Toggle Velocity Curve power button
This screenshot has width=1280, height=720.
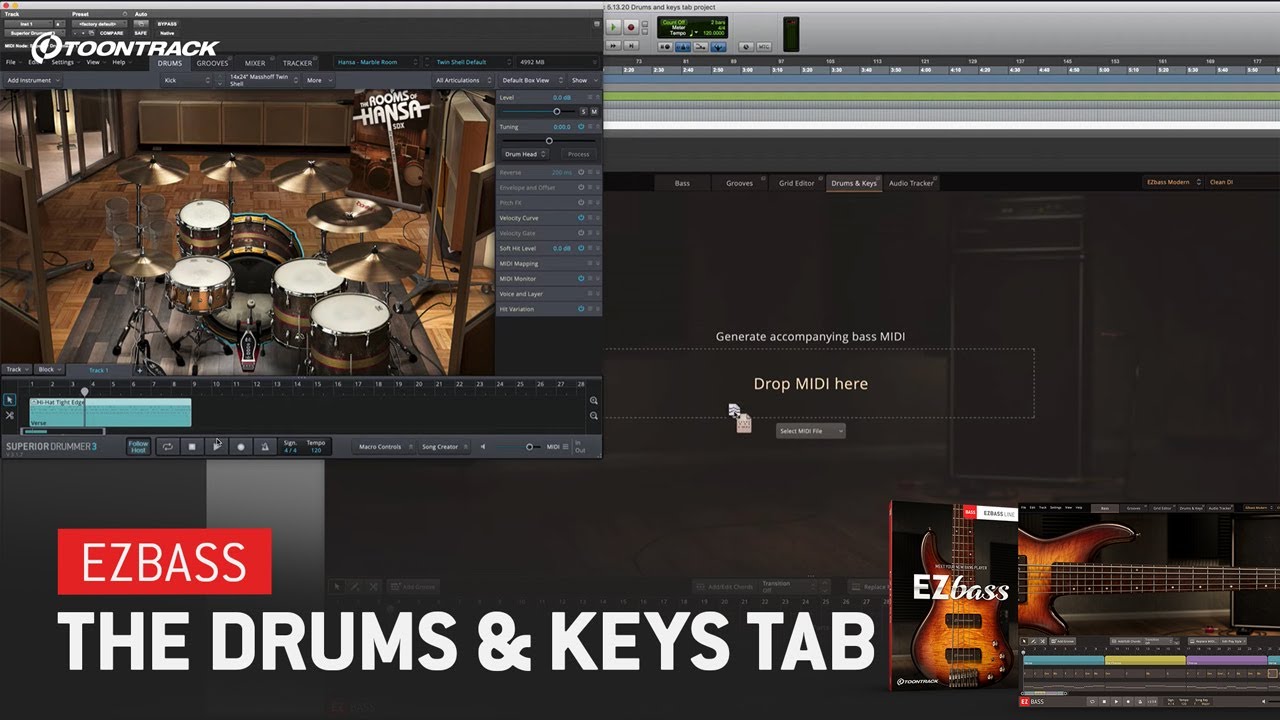point(581,218)
